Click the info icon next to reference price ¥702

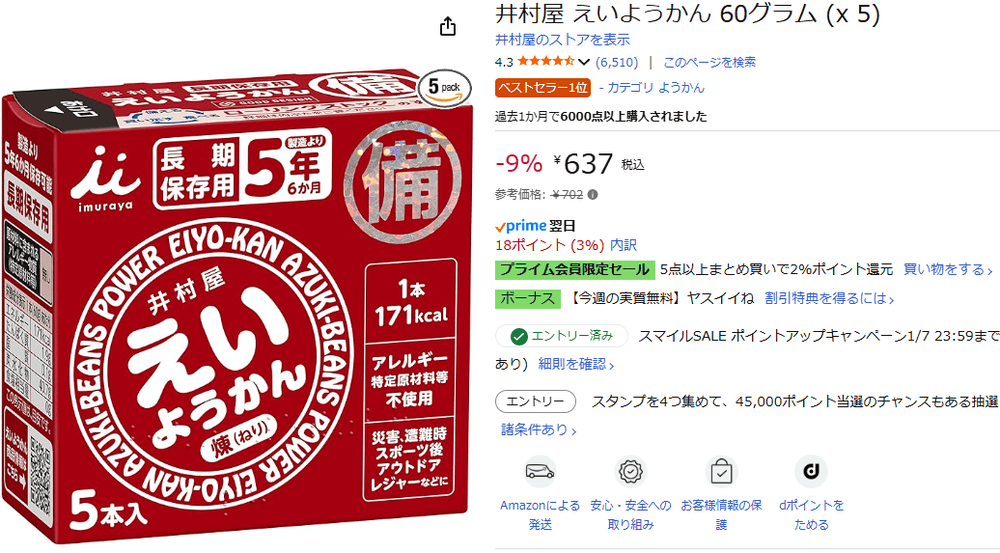coord(592,195)
